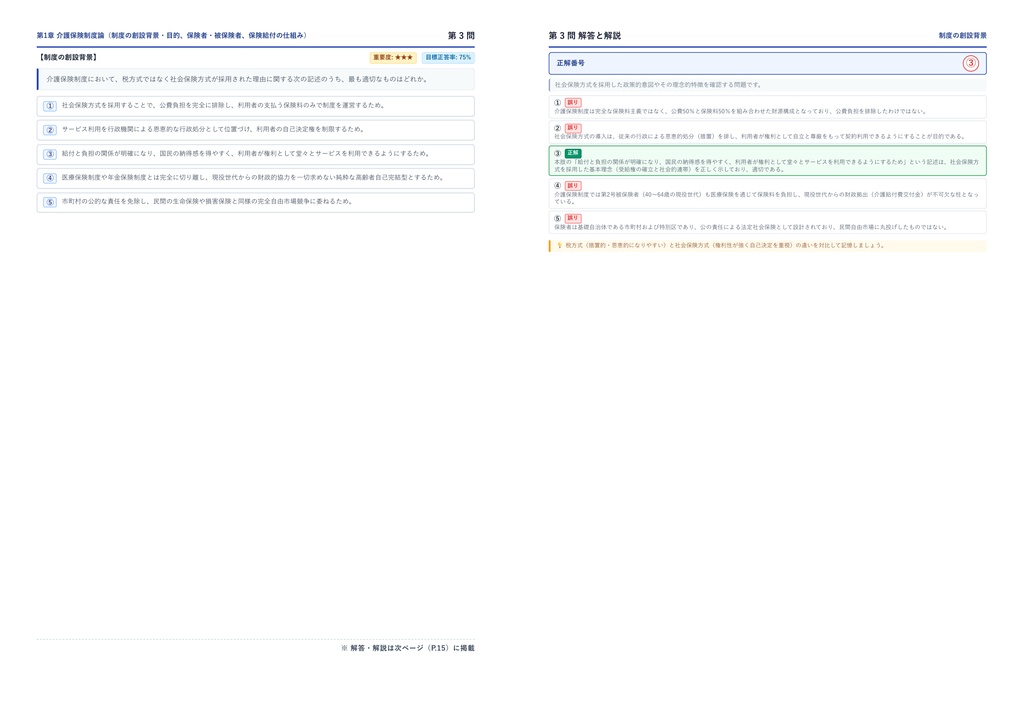The width and height of the screenshot is (1024, 724).
Task: Click the explanation text starting 社会保険方式の導入は
Action: [760, 136]
